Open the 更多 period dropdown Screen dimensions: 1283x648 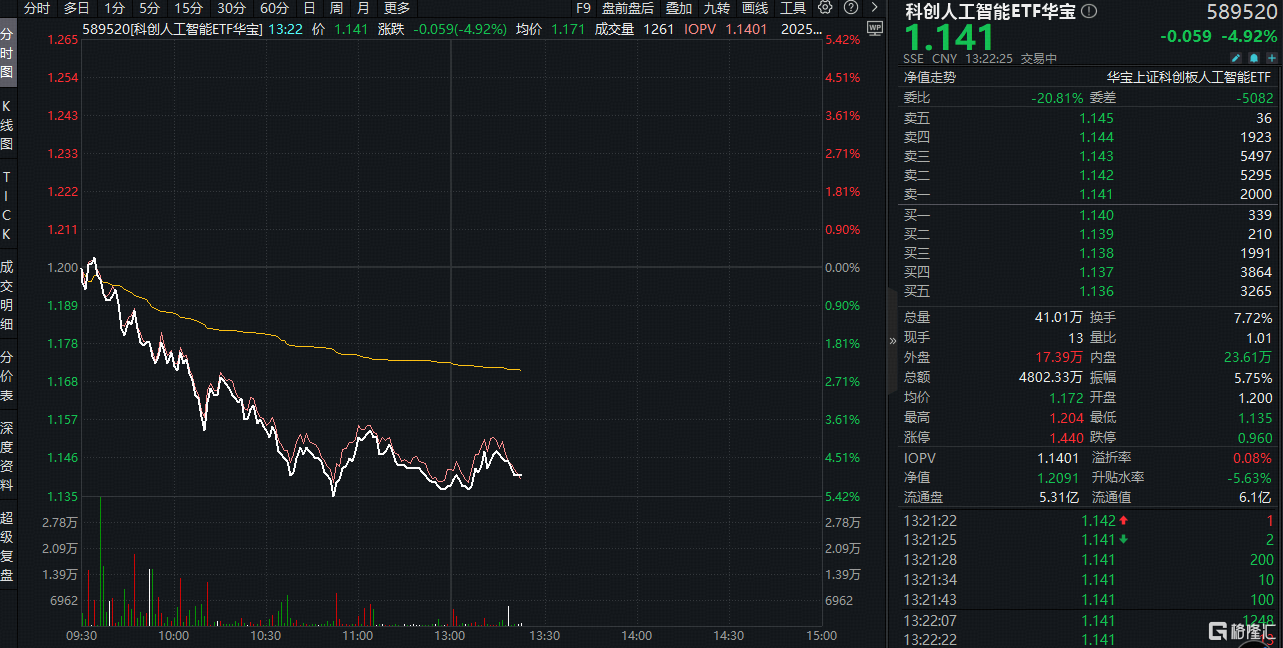pyautogui.click(x=397, y=8)
